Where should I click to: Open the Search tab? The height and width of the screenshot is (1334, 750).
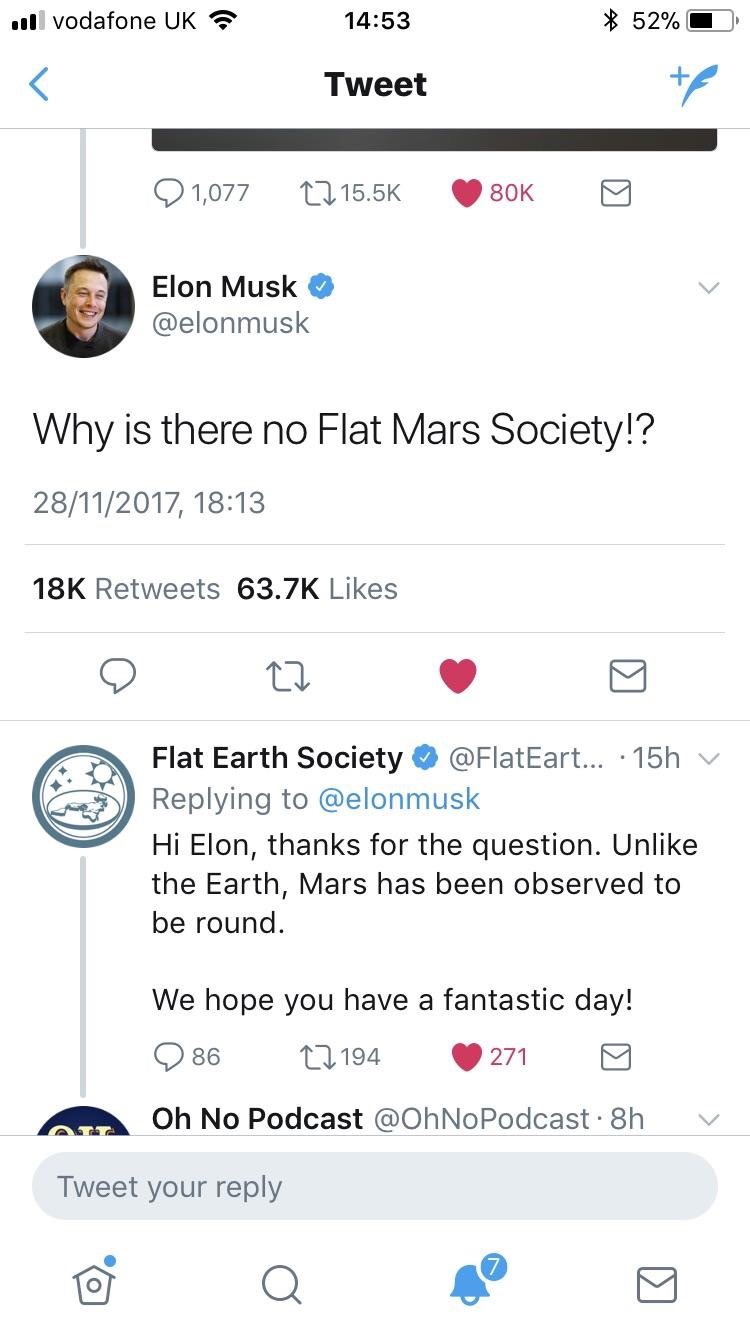tap(281, 1283)
